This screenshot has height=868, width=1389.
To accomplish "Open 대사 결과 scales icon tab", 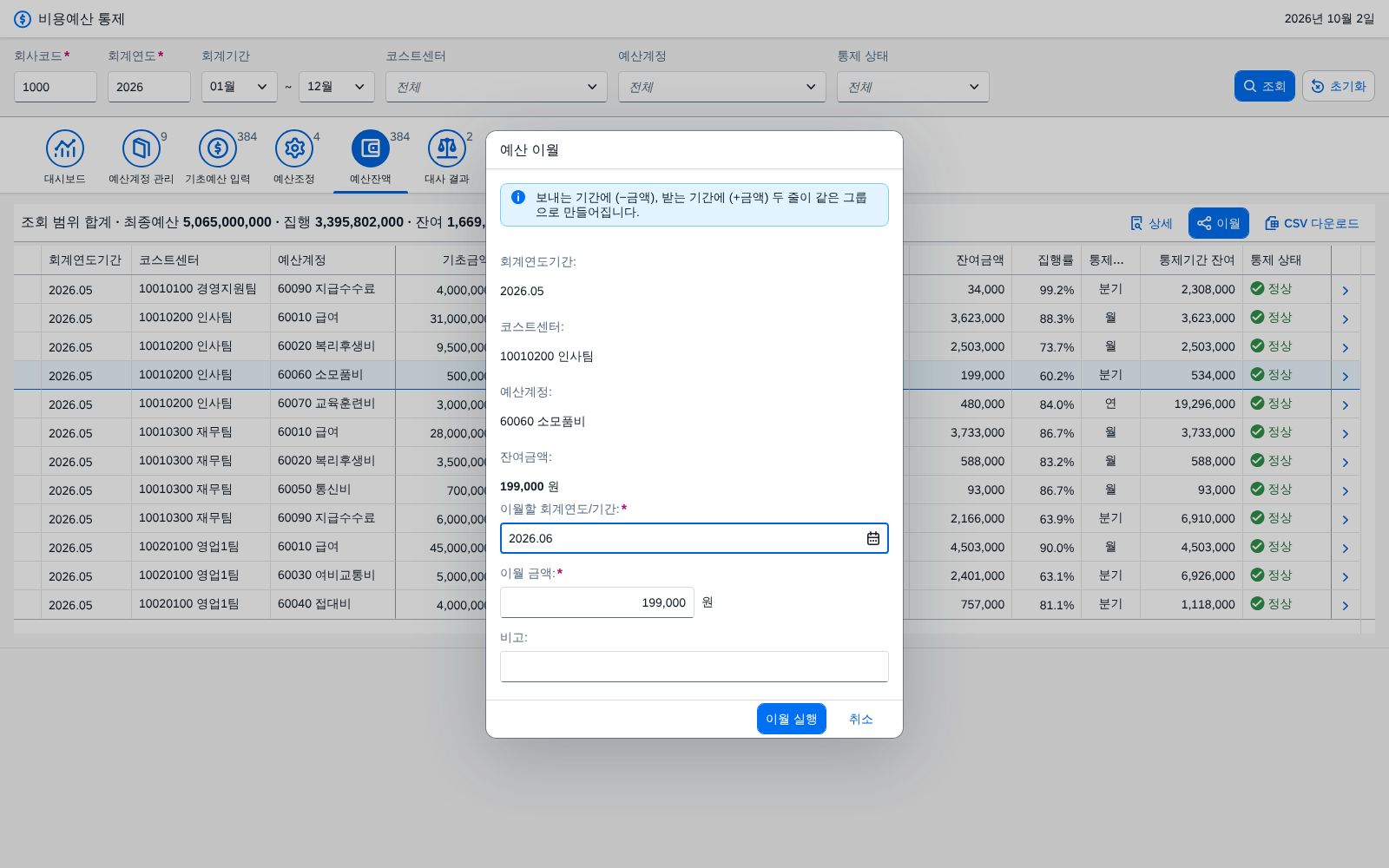I will pyautogui.click(x=447, y=149).
